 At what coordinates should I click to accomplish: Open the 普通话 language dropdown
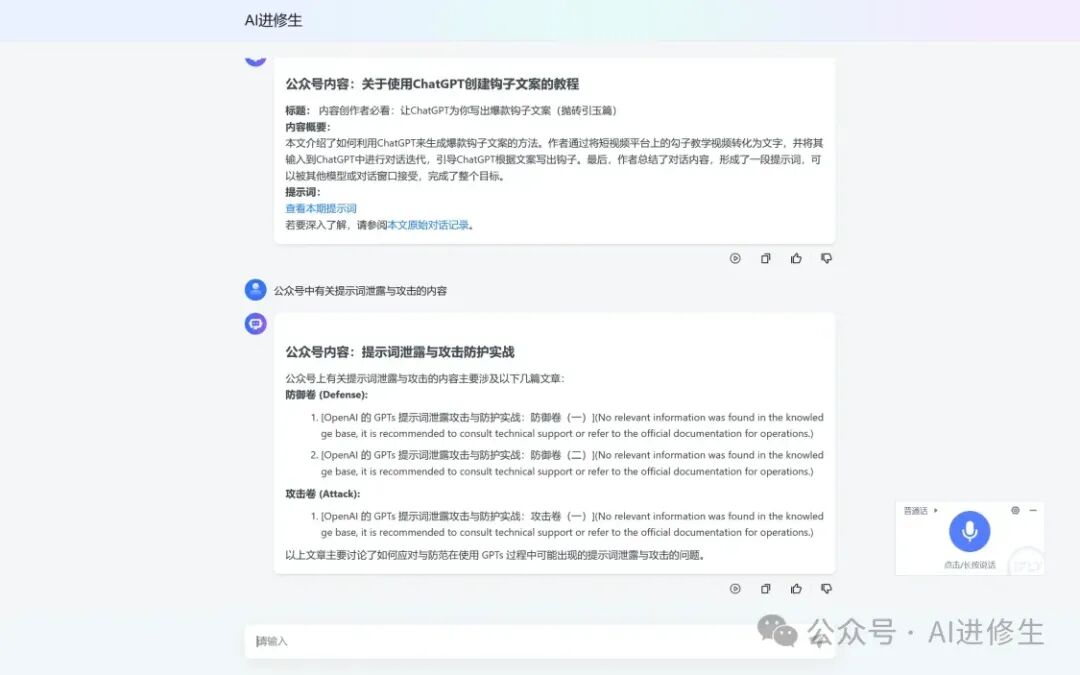pos(920,510)
